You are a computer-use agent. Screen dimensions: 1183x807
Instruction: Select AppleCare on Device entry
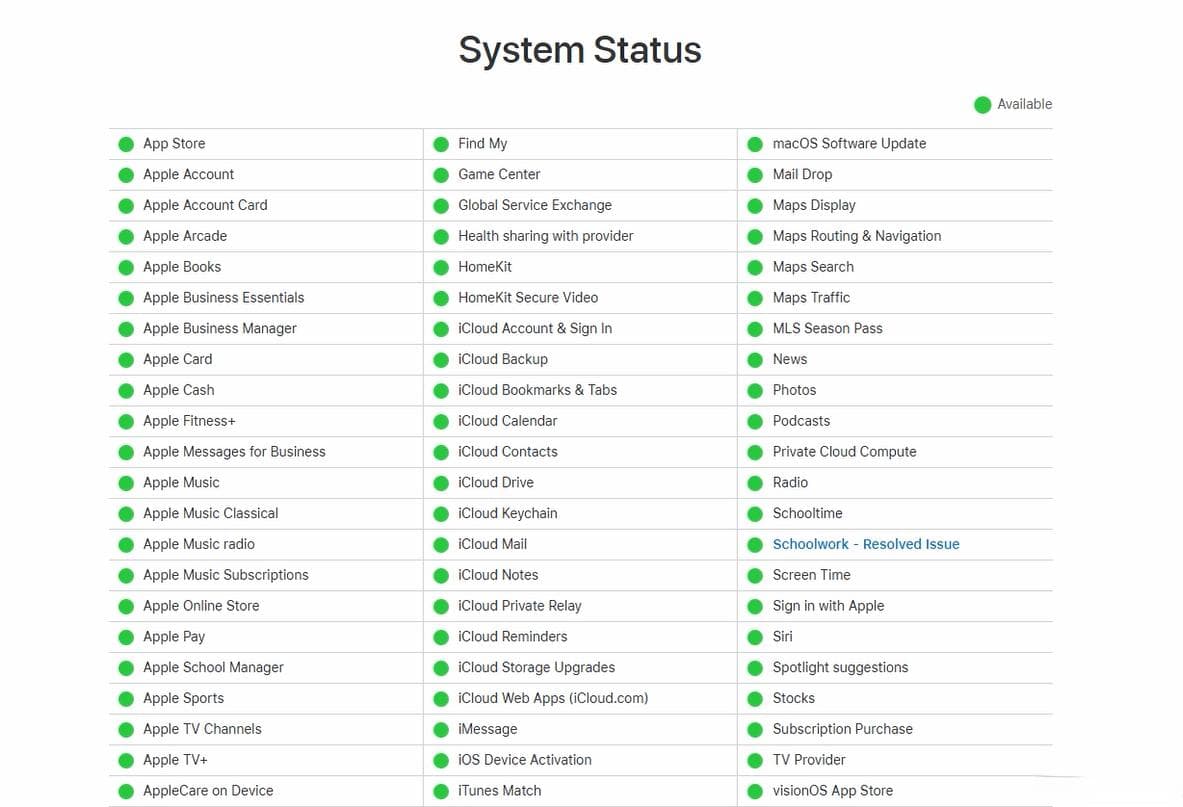[208, 790]
